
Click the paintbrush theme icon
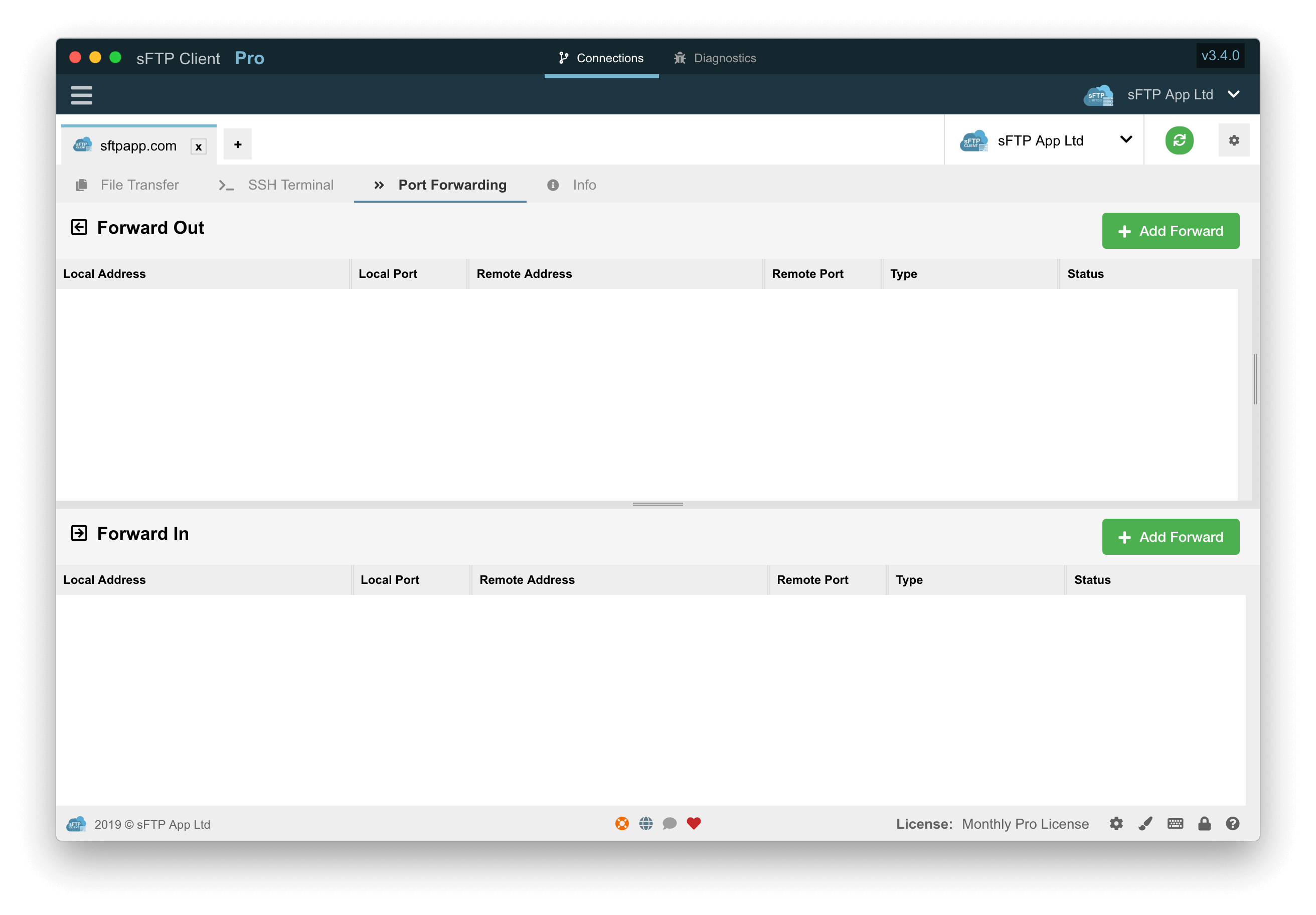pyautogui.click(x=1145, y=824)
